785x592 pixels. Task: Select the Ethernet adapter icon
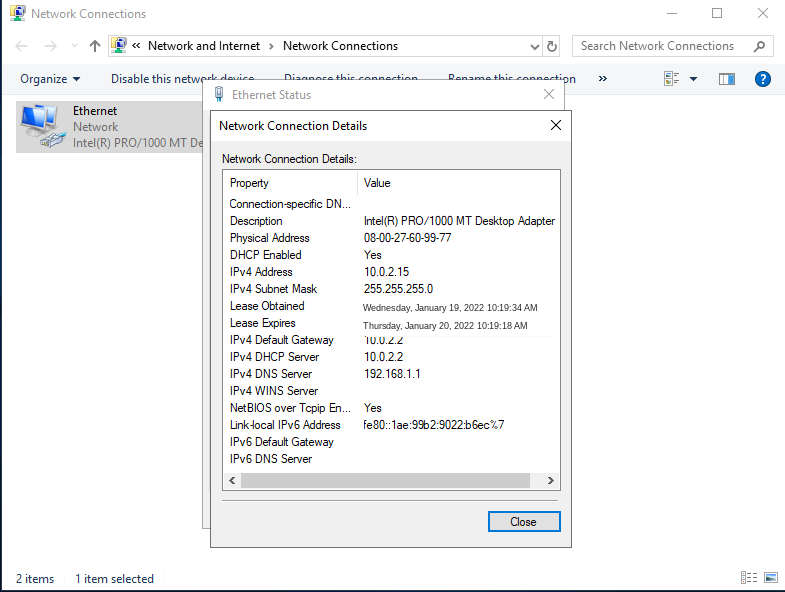(x=44, y=127)
